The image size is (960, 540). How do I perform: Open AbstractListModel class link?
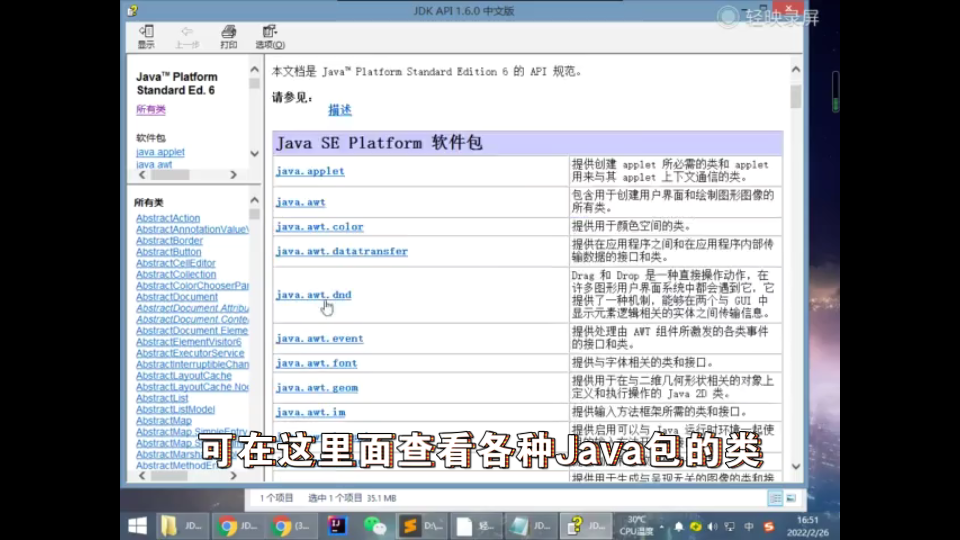click(x=175, y=410)
